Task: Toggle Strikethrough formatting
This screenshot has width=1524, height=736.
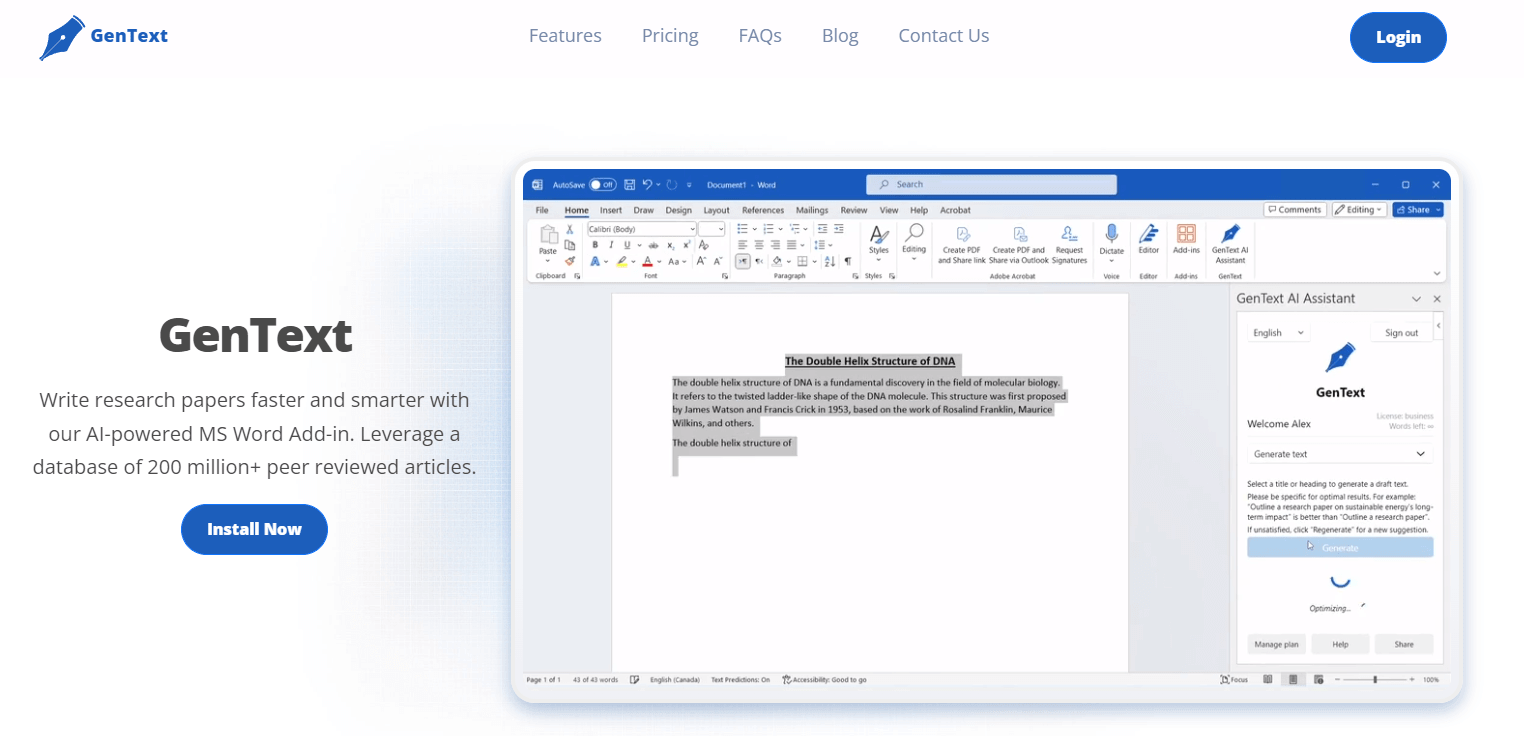Action: point(653,245)
